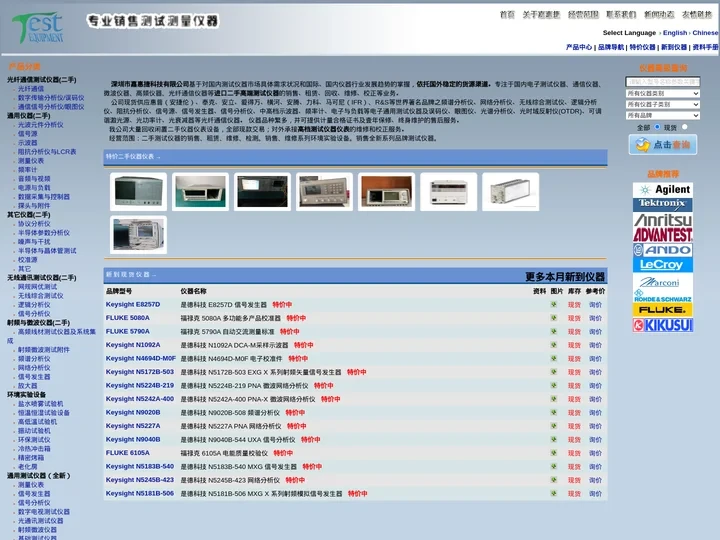Screen dimensions: 720x540
Task: Open the 产品中心 link
Action: [x=579, y=47]
